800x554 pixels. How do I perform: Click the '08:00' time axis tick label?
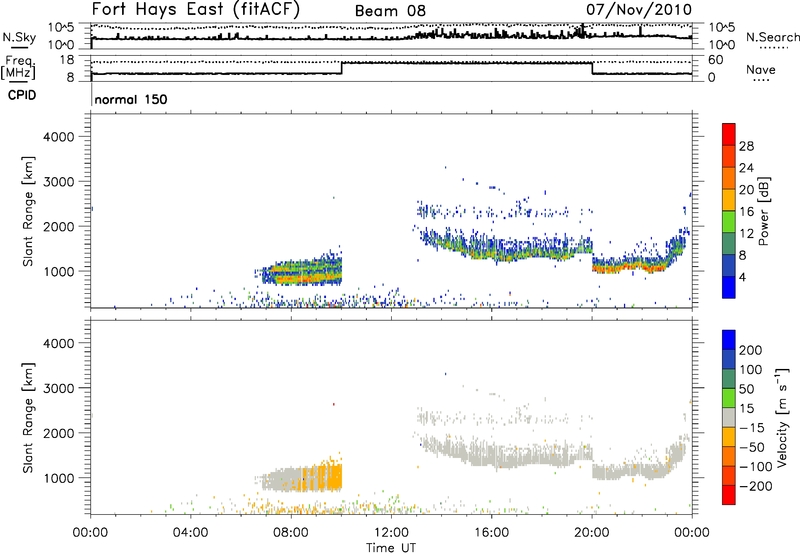291,533
